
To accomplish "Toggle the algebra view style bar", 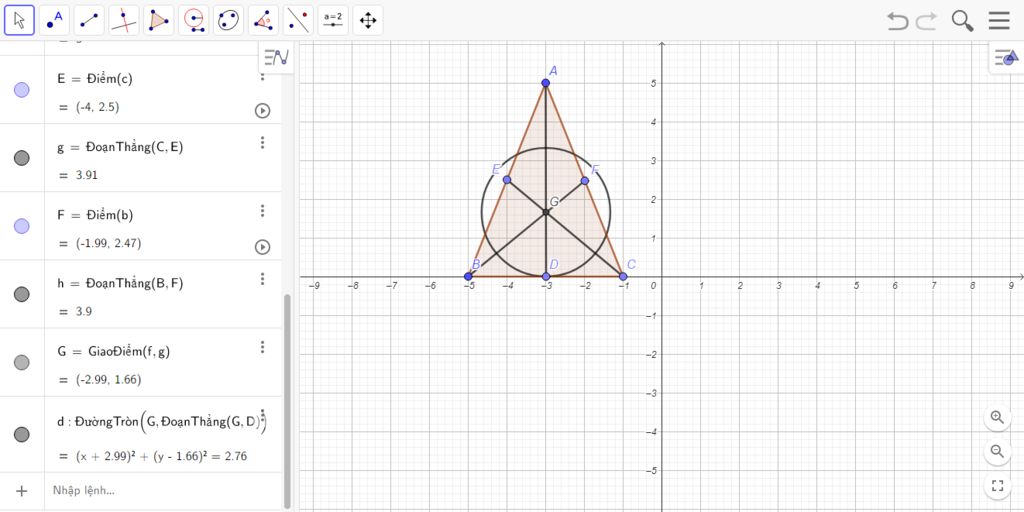I will coord(276,57).
